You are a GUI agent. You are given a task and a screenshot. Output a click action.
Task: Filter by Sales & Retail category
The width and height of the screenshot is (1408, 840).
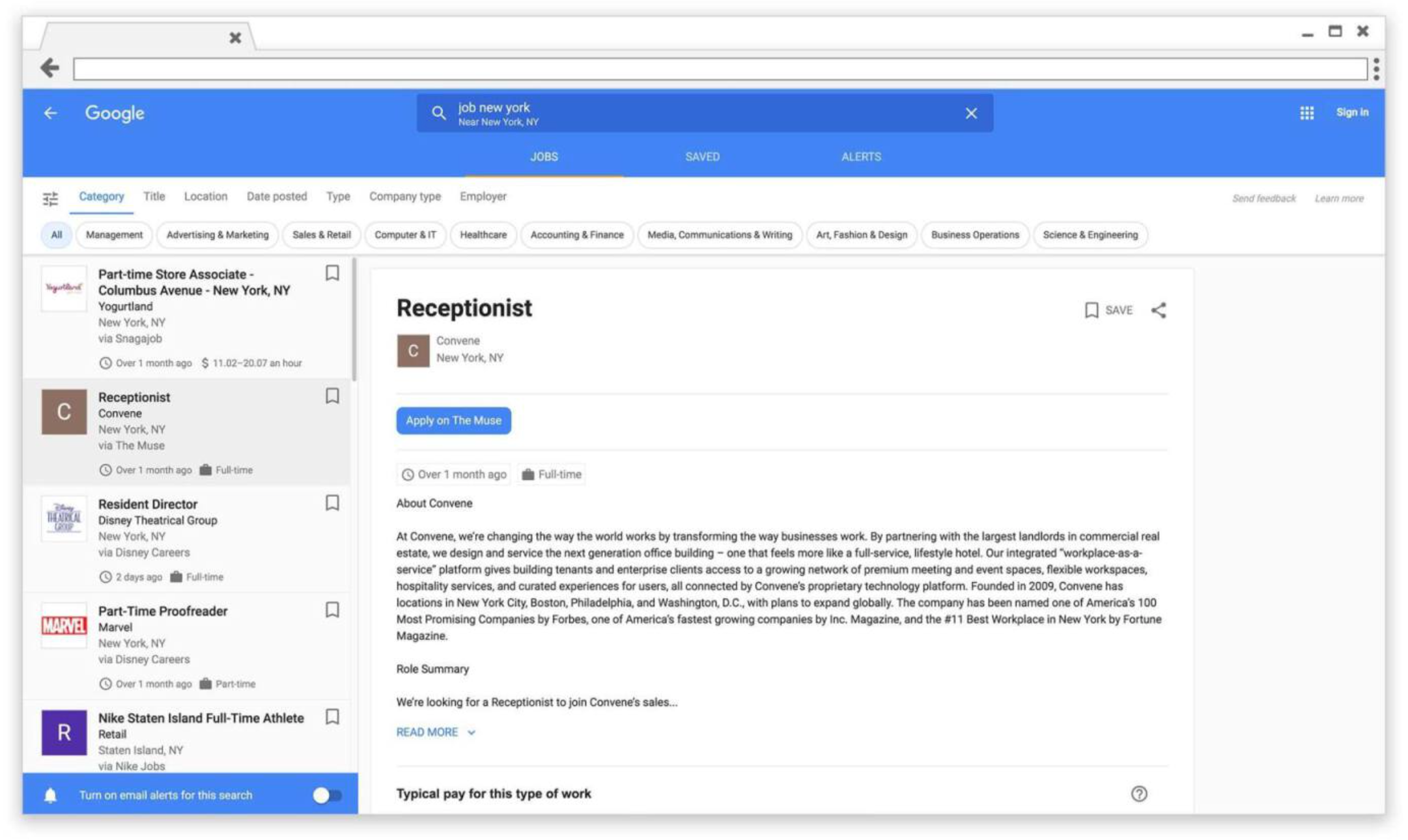click(x=322, y=235)
